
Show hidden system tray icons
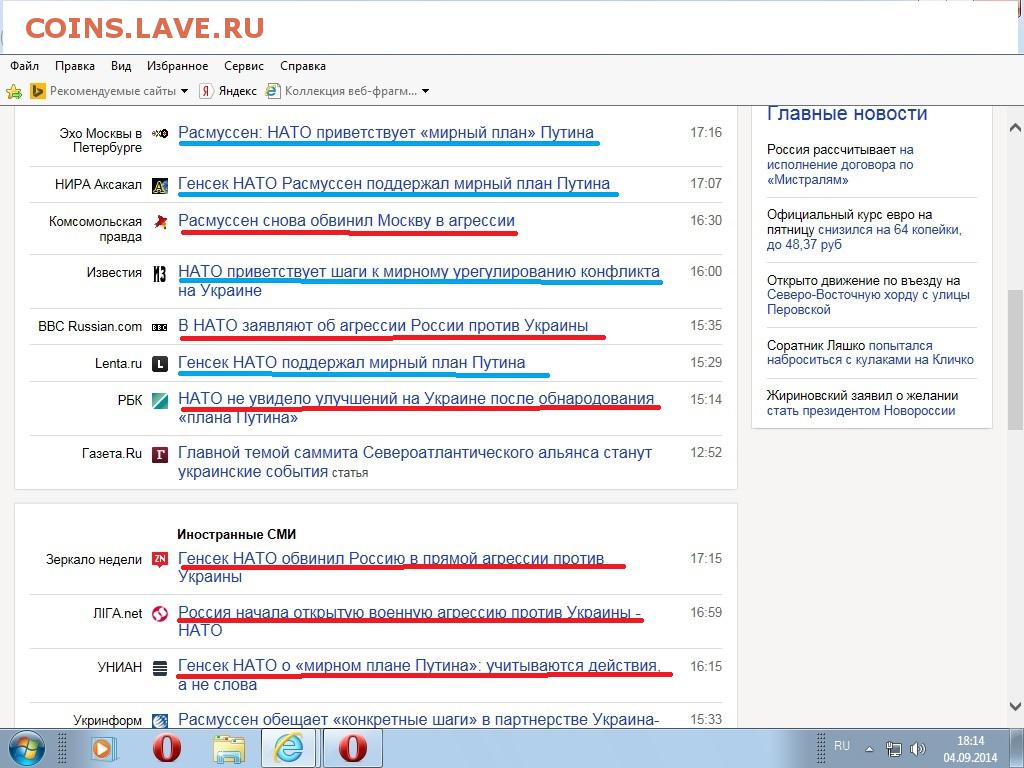point(869,749)
